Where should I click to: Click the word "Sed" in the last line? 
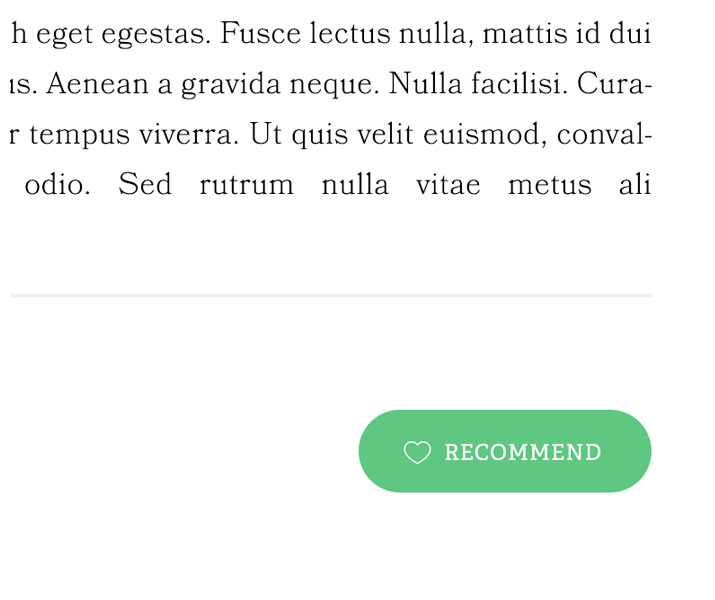coord(145,185)
